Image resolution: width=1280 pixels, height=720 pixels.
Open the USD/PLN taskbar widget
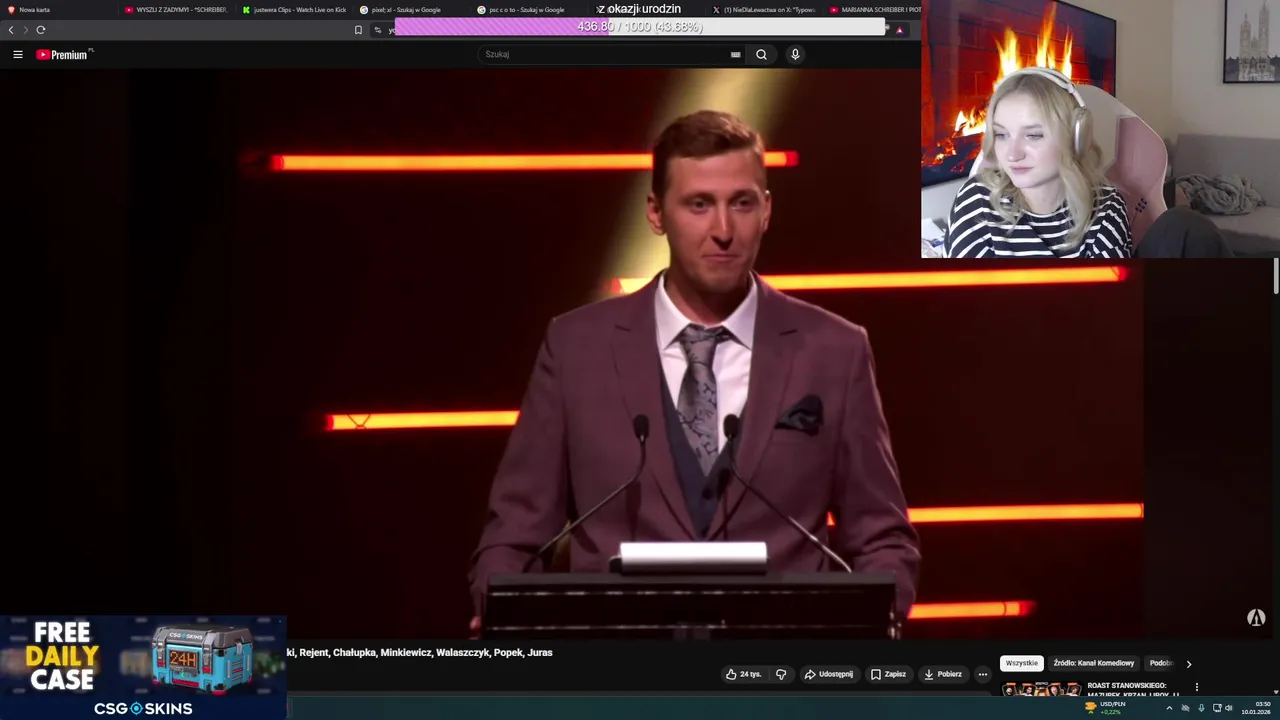(x=1105, y=707)
